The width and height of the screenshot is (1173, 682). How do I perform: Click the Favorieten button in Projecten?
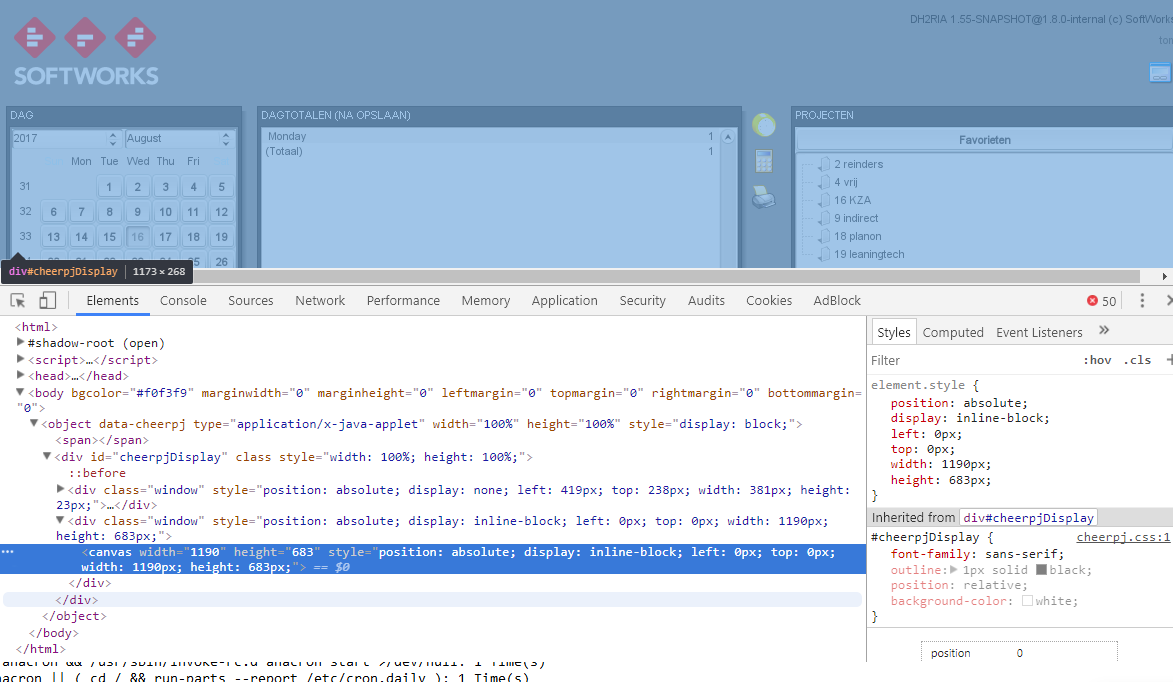[984, 140]
